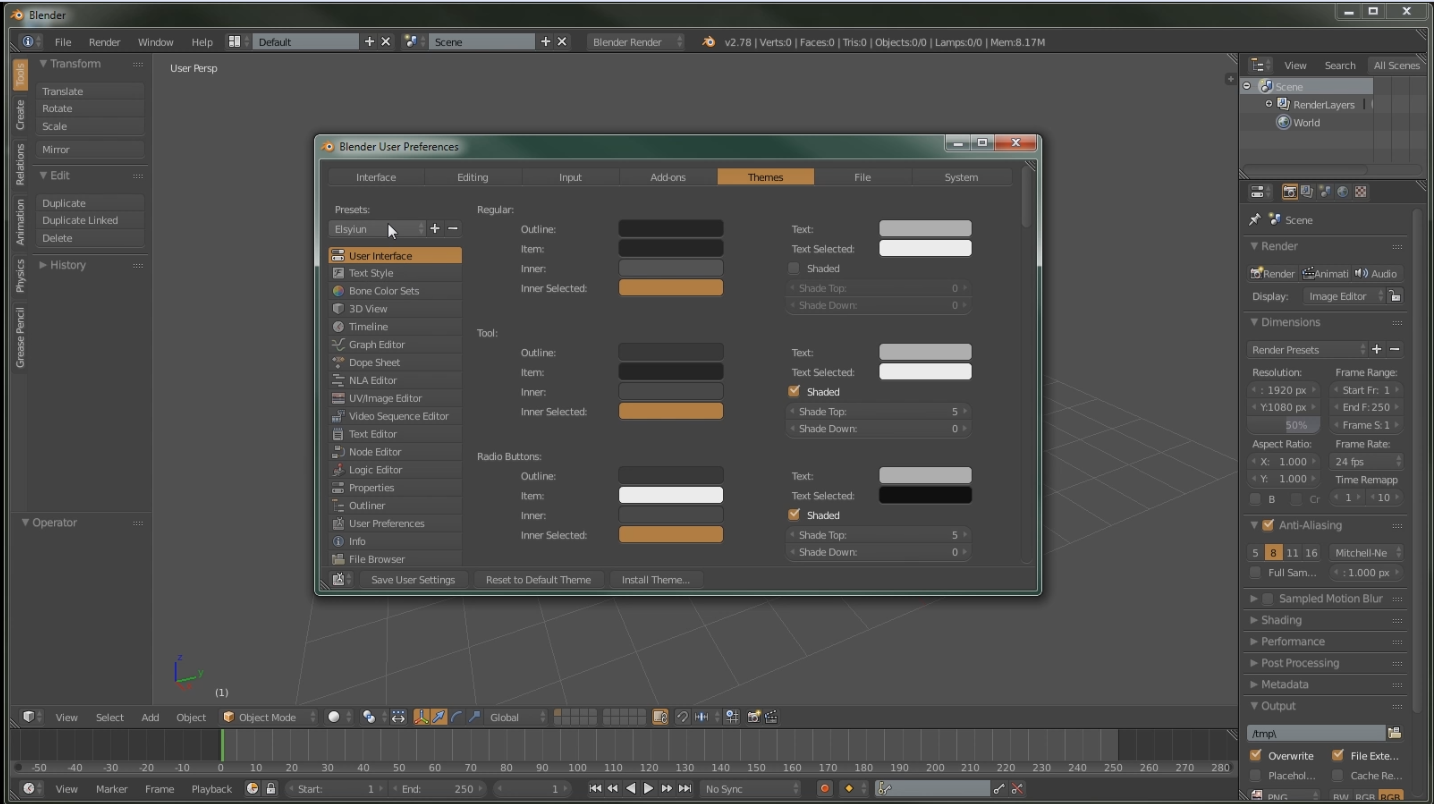Viewport: 1434px width, 804px height.
Task: Click the timeline End frame field
Action: point(436,789)
